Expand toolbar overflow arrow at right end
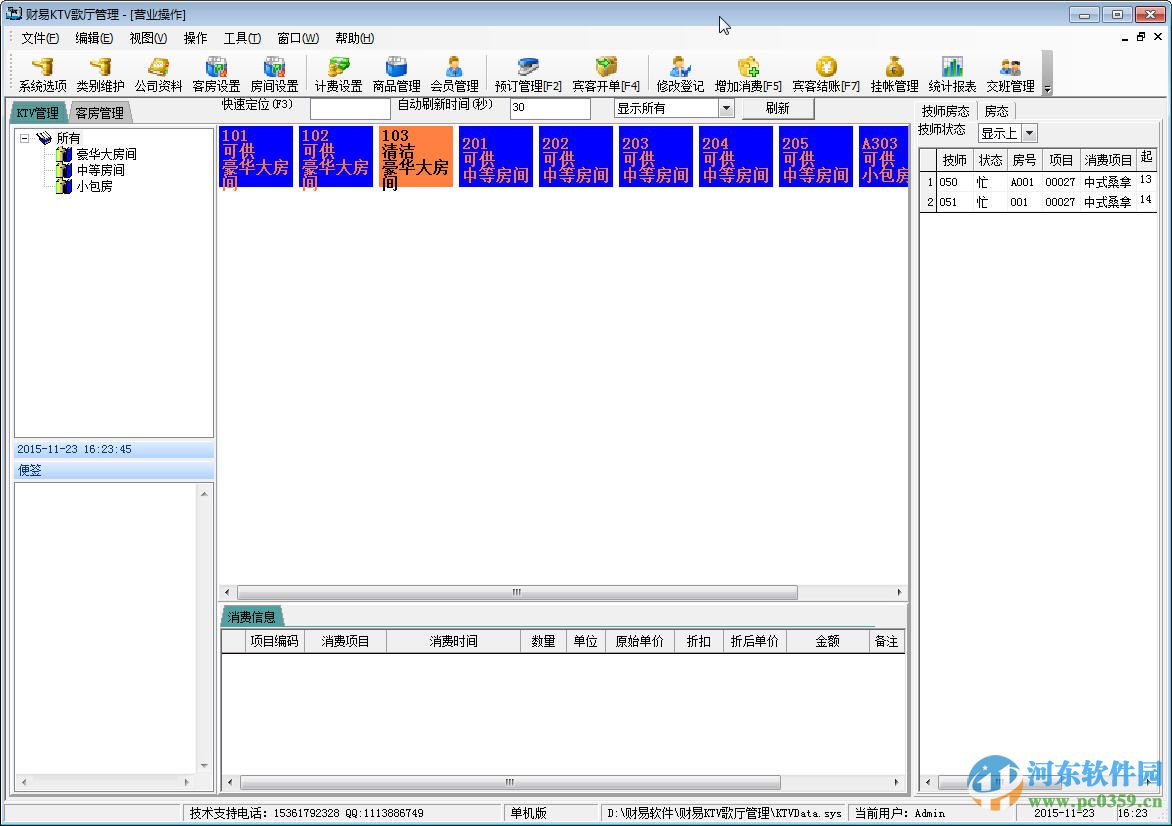The image size is (1172, 826). tap(1047, 89)
